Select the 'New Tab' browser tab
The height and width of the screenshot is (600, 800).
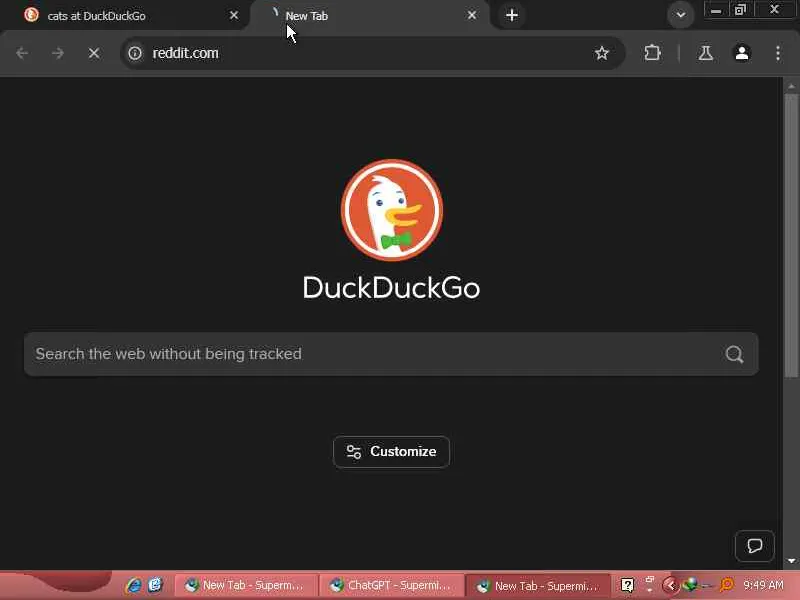tap(370, 16)
